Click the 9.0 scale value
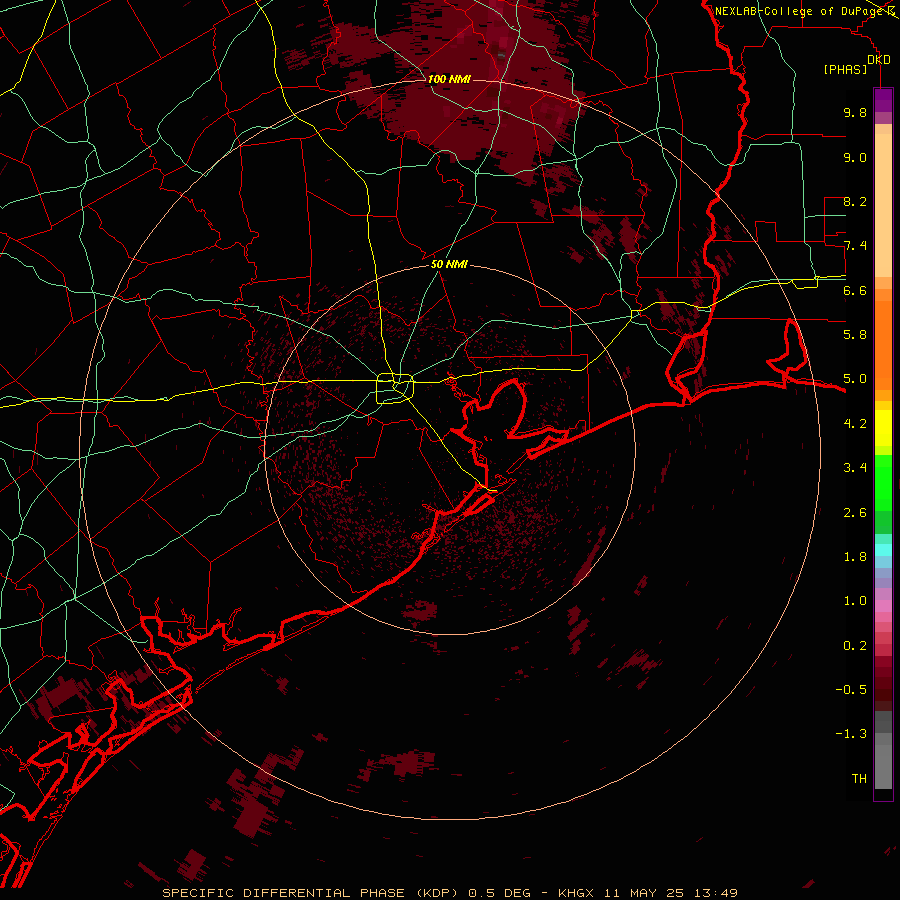Image resolution: width=900 pixels, height=900 pixels. click(x=855, y=157)
